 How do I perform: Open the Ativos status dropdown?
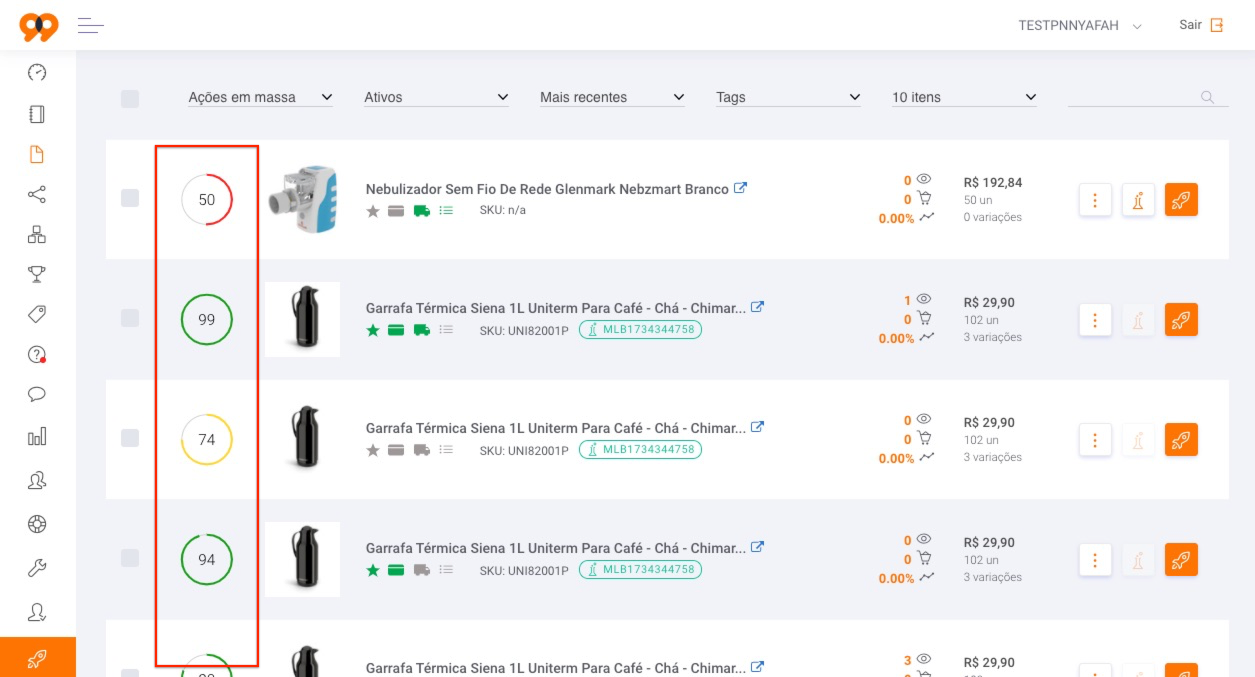point(437,97)
